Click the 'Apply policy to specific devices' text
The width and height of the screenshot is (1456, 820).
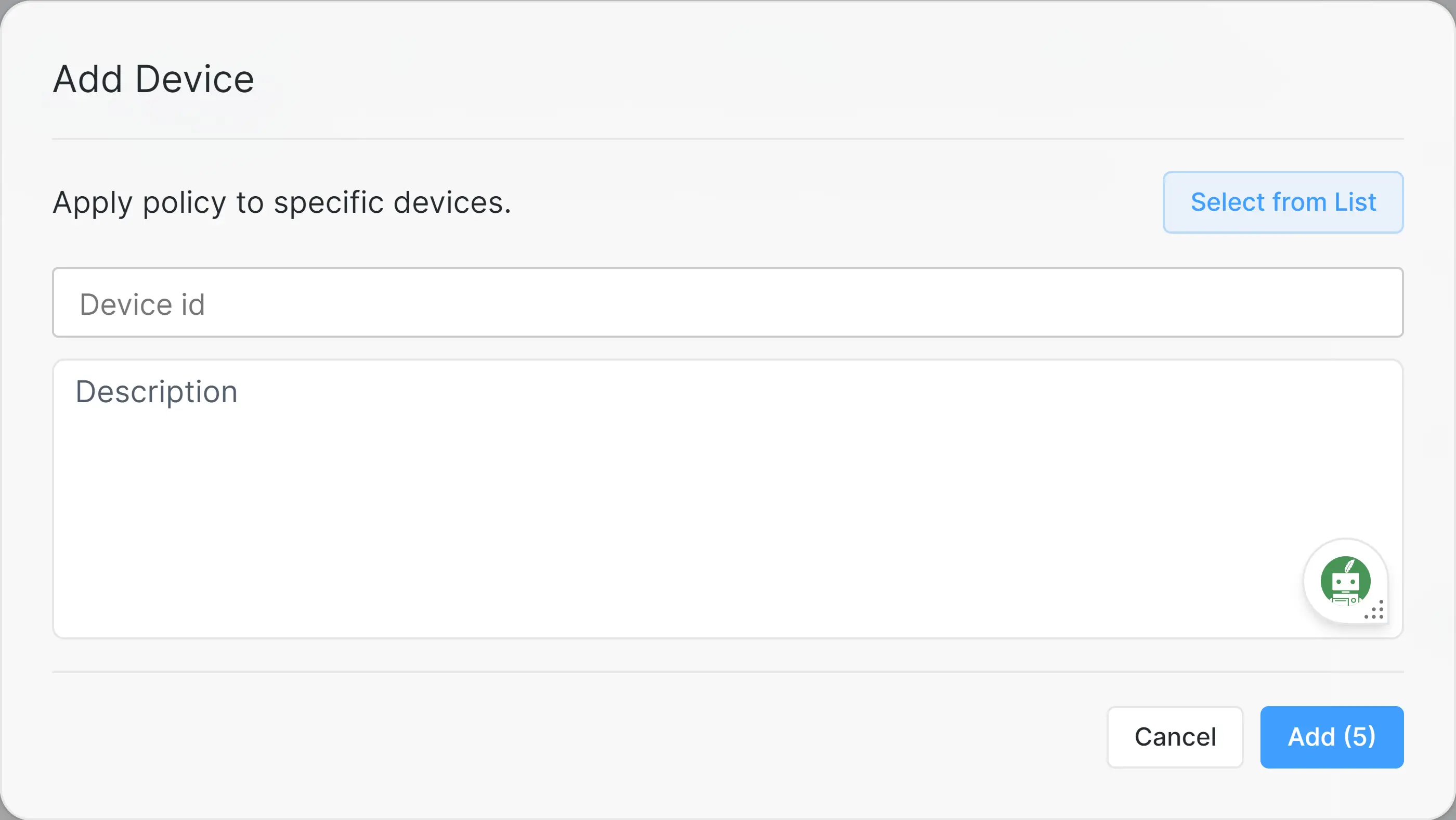click(x=282, y=202)
